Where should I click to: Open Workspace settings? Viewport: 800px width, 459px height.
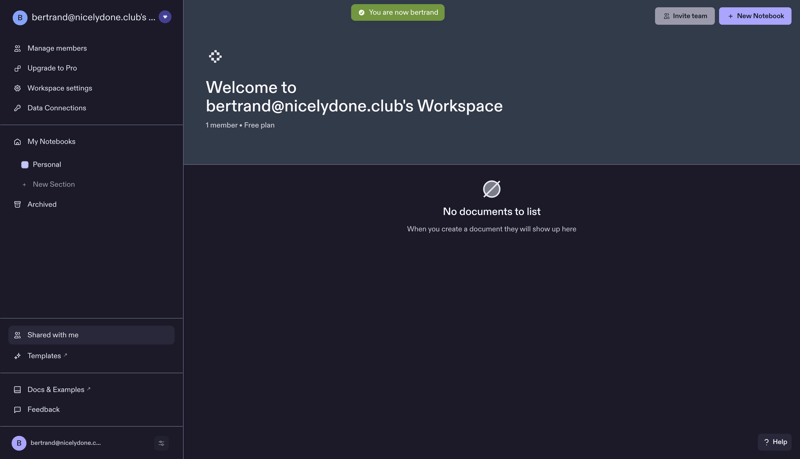(60, 88)
